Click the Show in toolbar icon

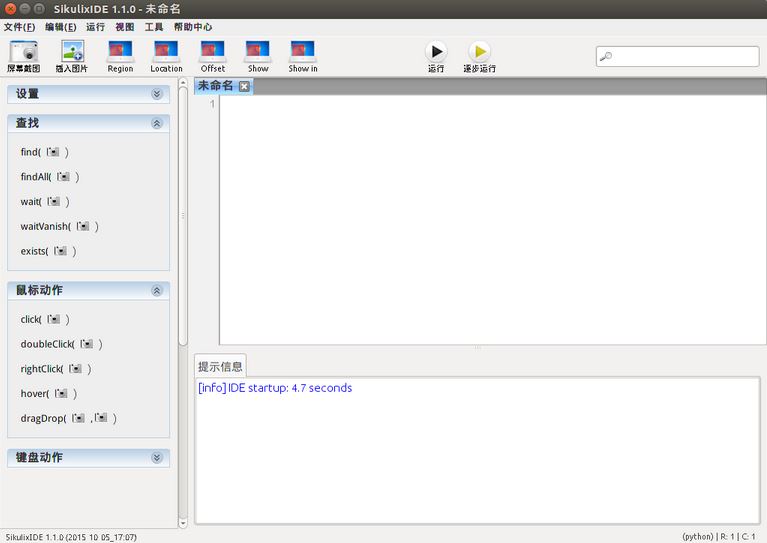tap(303, 51)
